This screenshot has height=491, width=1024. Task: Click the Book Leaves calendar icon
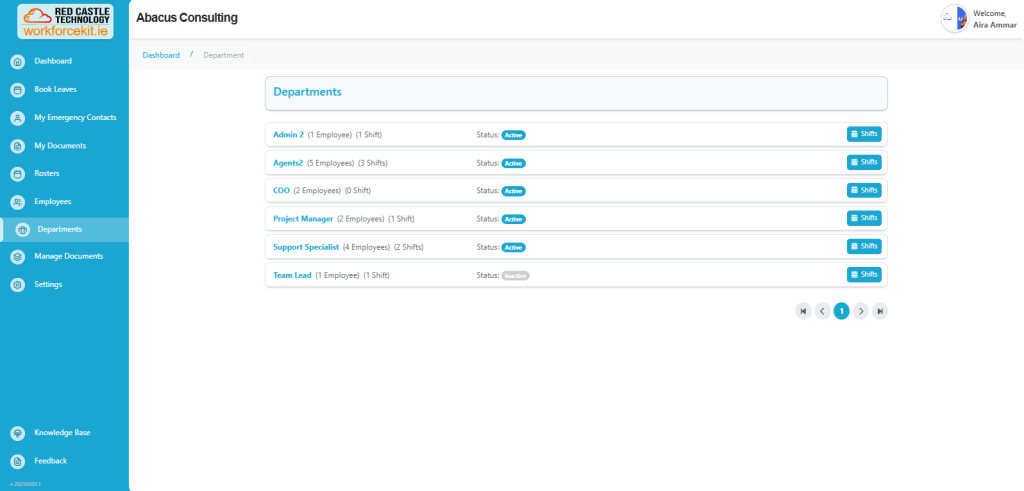tap(17, 90)
